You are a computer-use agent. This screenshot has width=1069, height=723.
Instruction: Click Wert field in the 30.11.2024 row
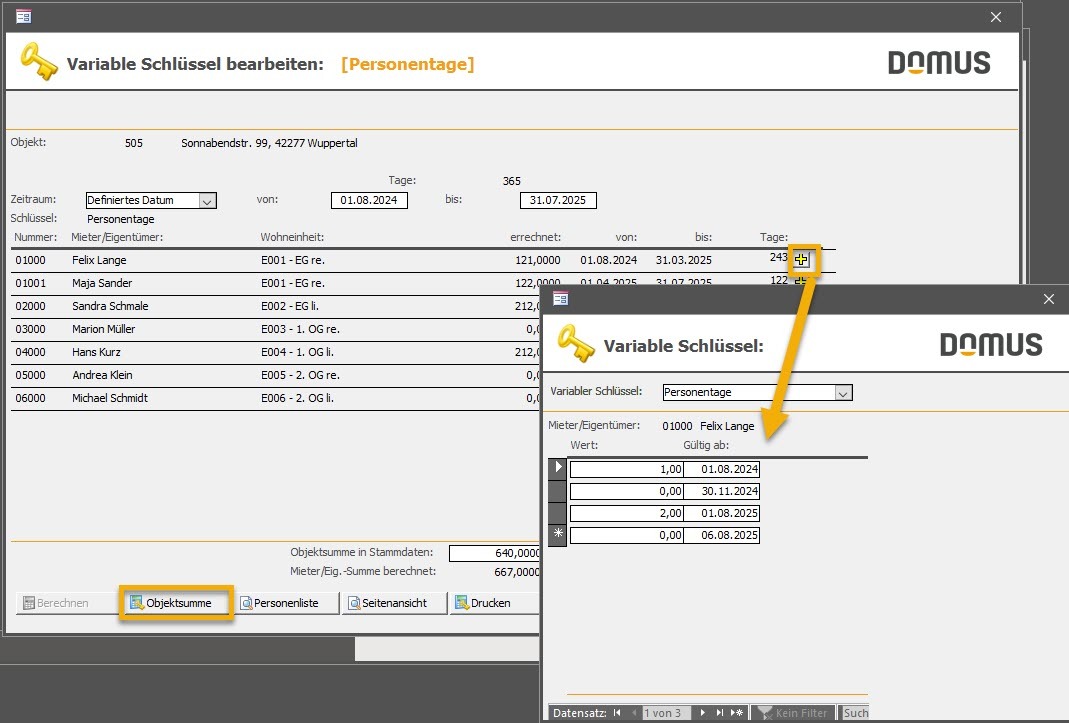(x=627, y=491)
